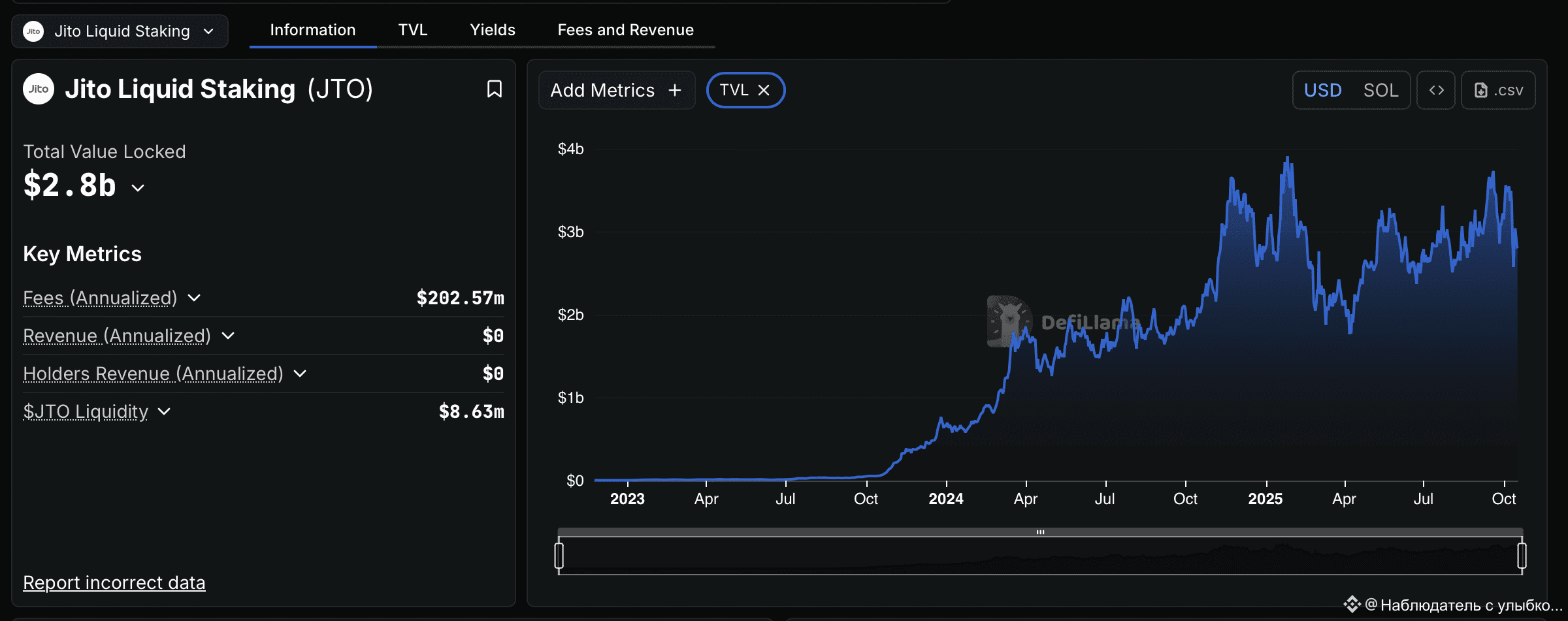
Task: Click the Jito logo beside protocol title
Action: coord(39,89)
